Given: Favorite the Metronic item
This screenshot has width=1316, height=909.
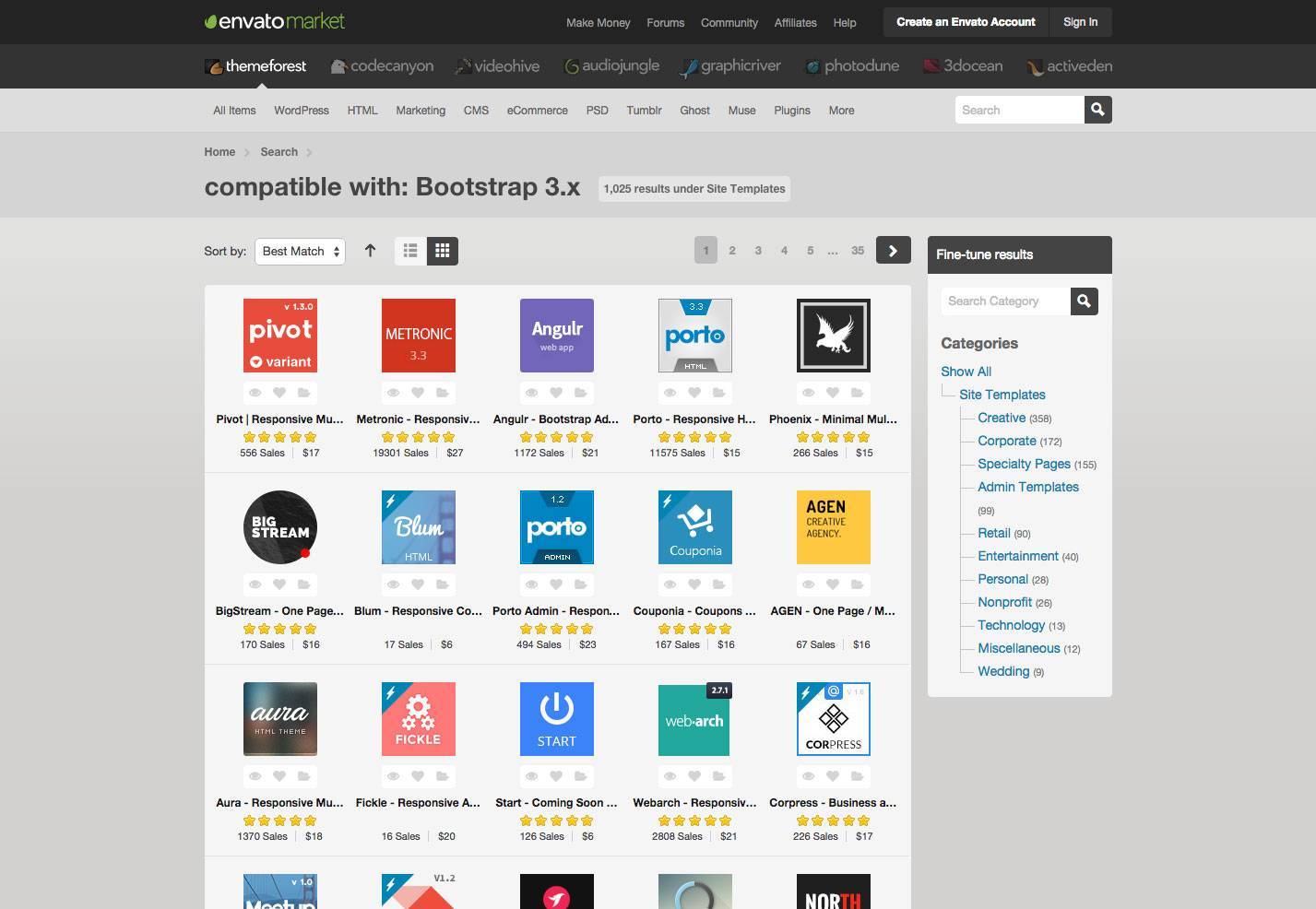Looking at the screenshot, I should point(418,393).
